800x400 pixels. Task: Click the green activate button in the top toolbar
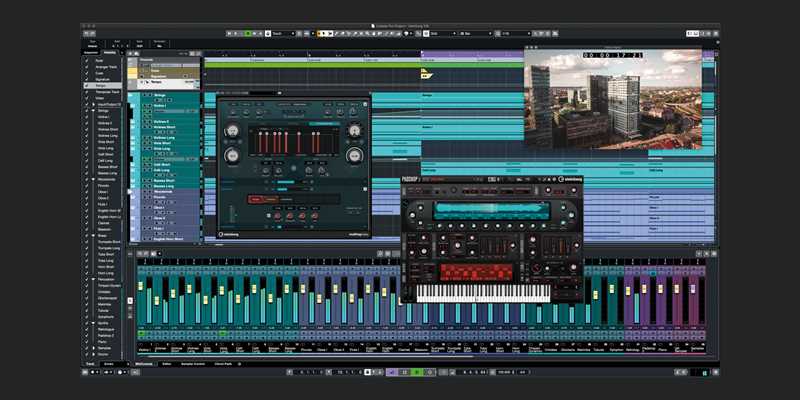point(248,34)
